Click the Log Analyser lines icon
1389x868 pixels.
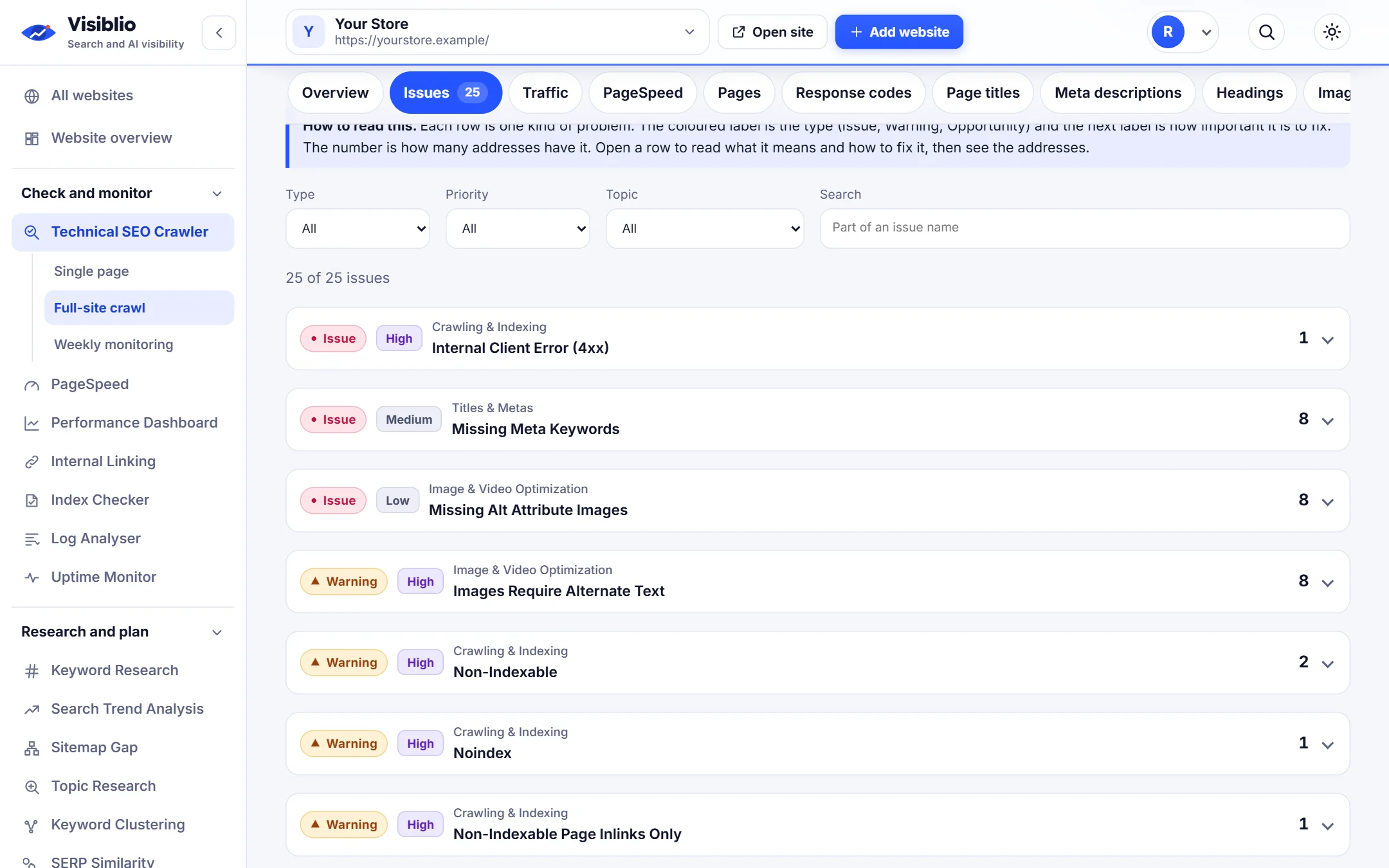click(x=32, y=539)
